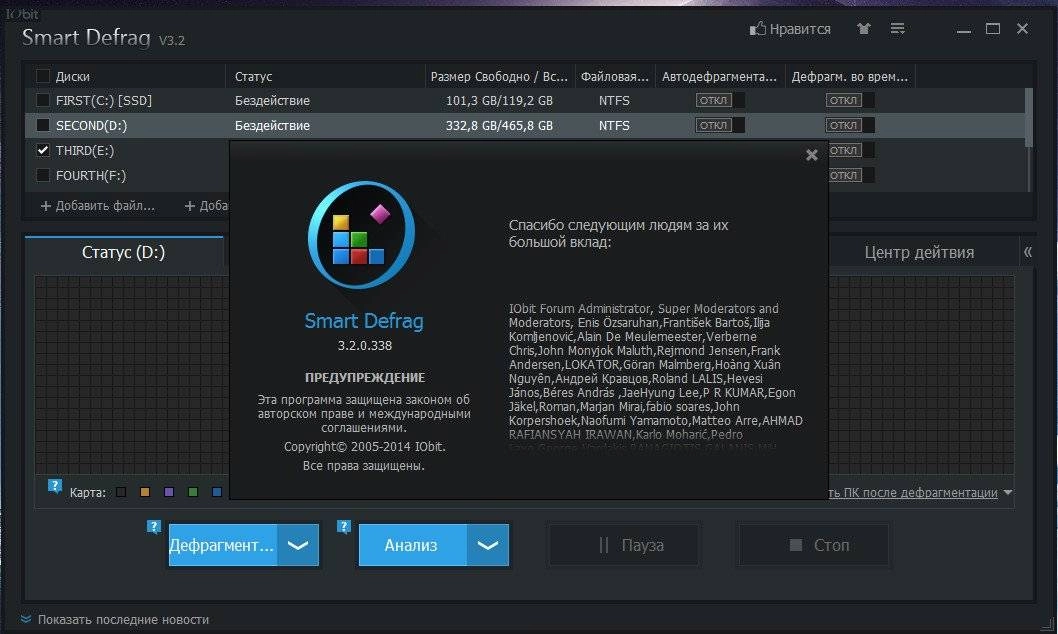Toggle auto defrag ОТКЛ switch for SECOND(D:)
1058x634 pixels.
click(720, 125)
